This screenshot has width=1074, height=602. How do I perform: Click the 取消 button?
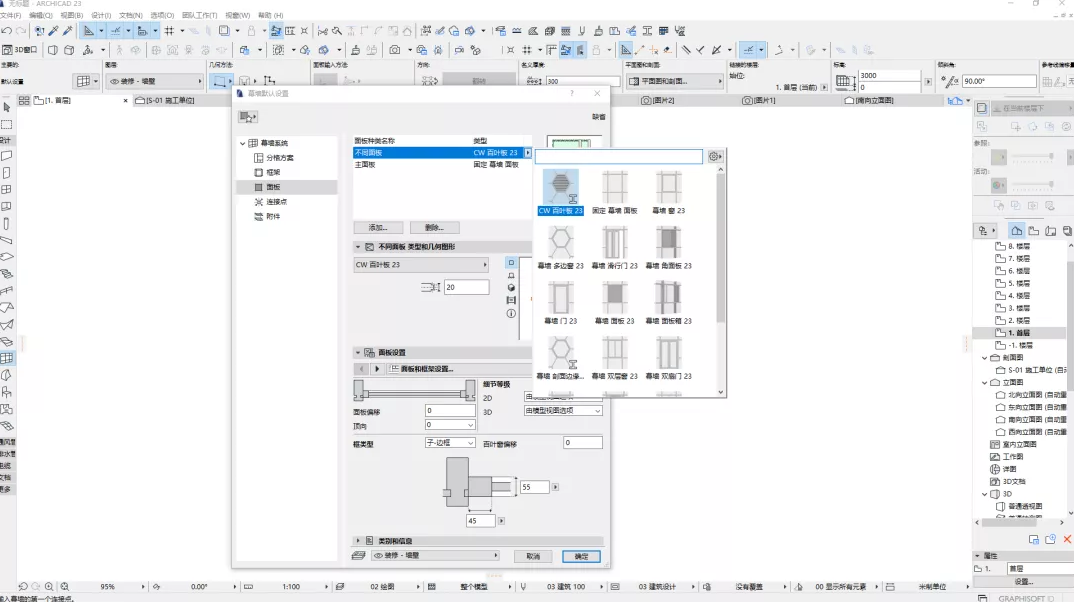[534, 556]
